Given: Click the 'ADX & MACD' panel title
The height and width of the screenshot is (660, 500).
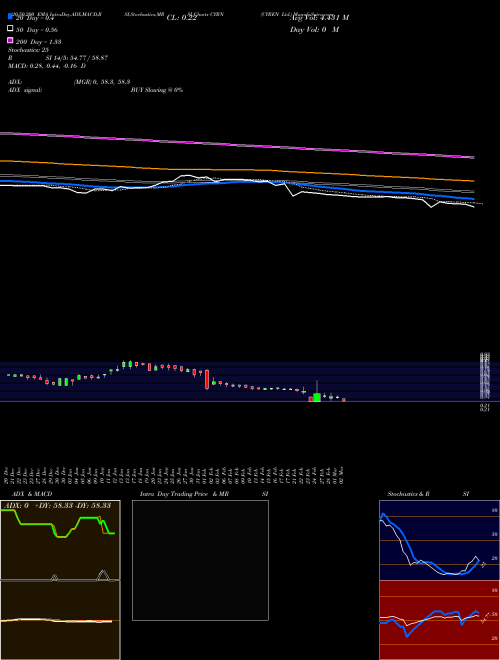Looking at the screenshot, I should tap(32, 494).
